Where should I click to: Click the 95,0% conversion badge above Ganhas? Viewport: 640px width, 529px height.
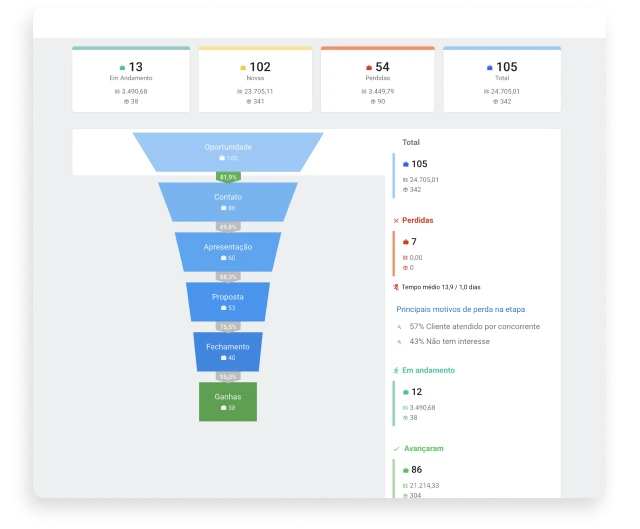(x=228, y=377)
